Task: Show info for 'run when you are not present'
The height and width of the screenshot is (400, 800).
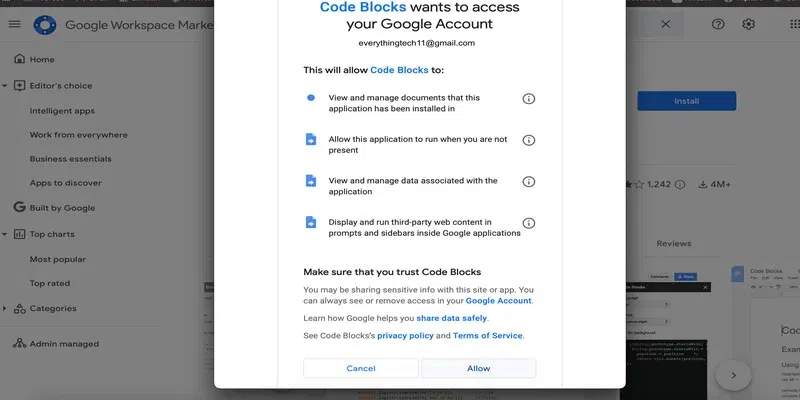Action: [x=529, y=140]
